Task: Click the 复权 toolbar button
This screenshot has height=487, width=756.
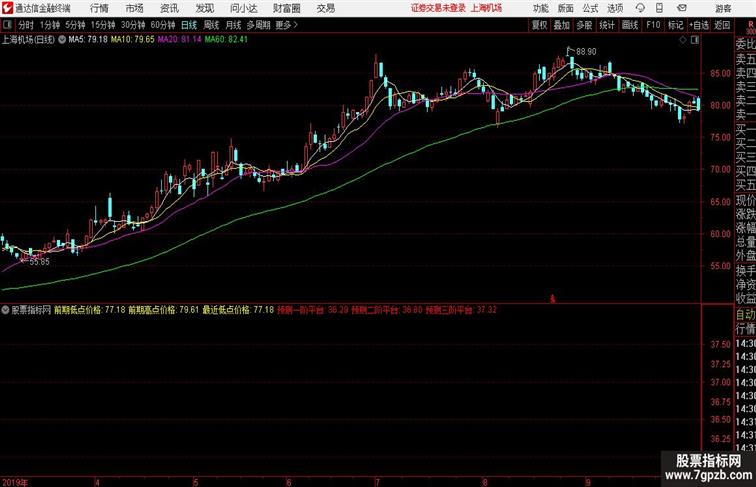Action: [540, 25]
